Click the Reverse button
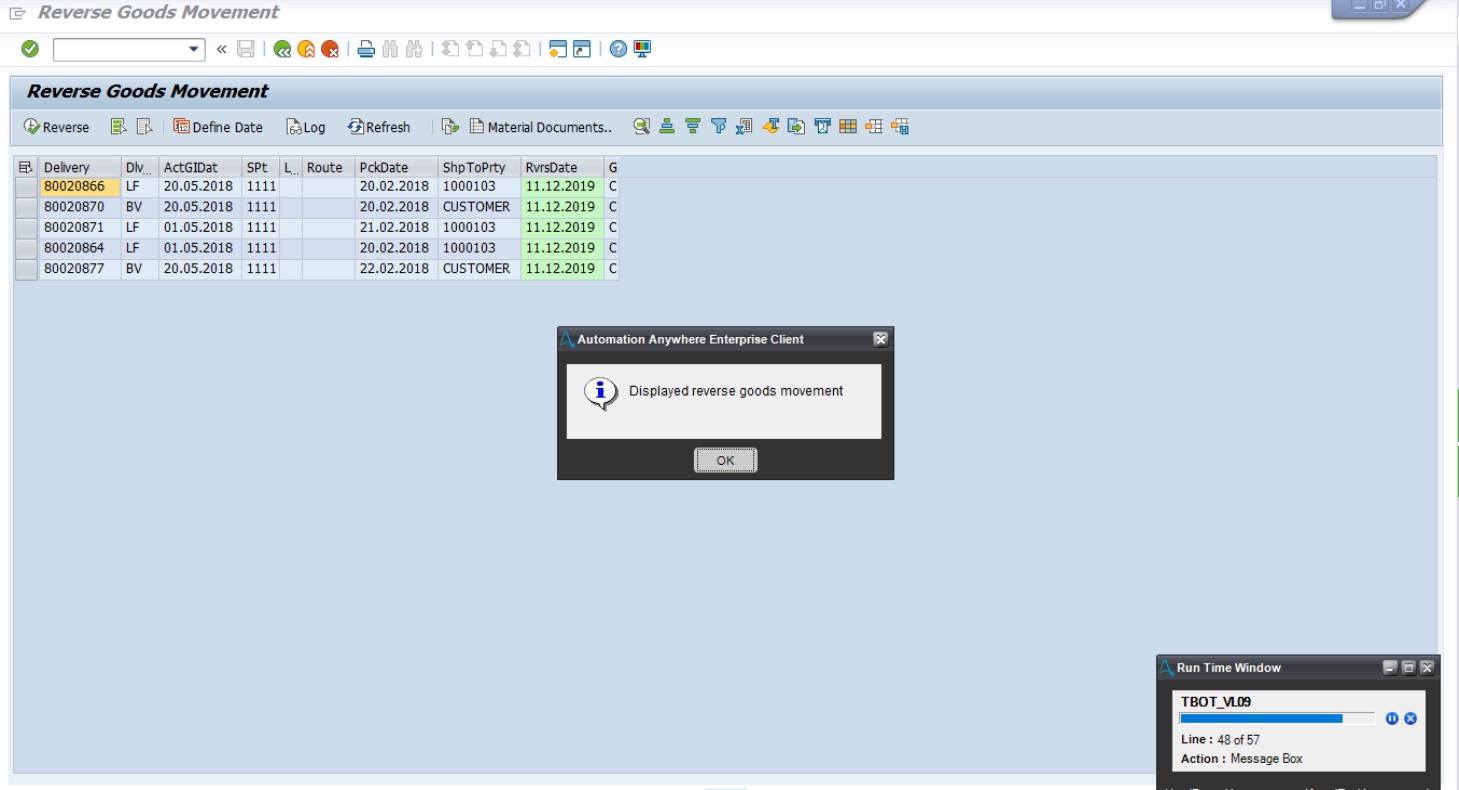Image resolution: width=1459 pixels, height=790 pixels. pos(57,127)
